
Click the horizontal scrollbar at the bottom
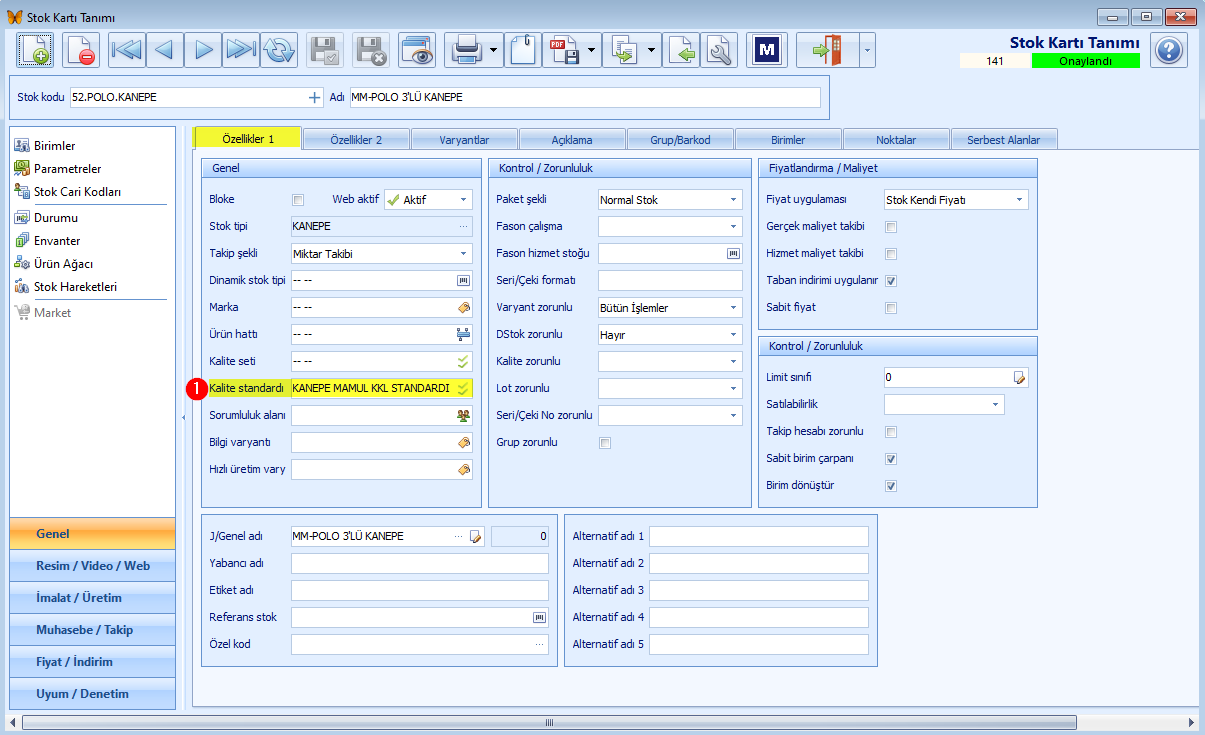549,722
